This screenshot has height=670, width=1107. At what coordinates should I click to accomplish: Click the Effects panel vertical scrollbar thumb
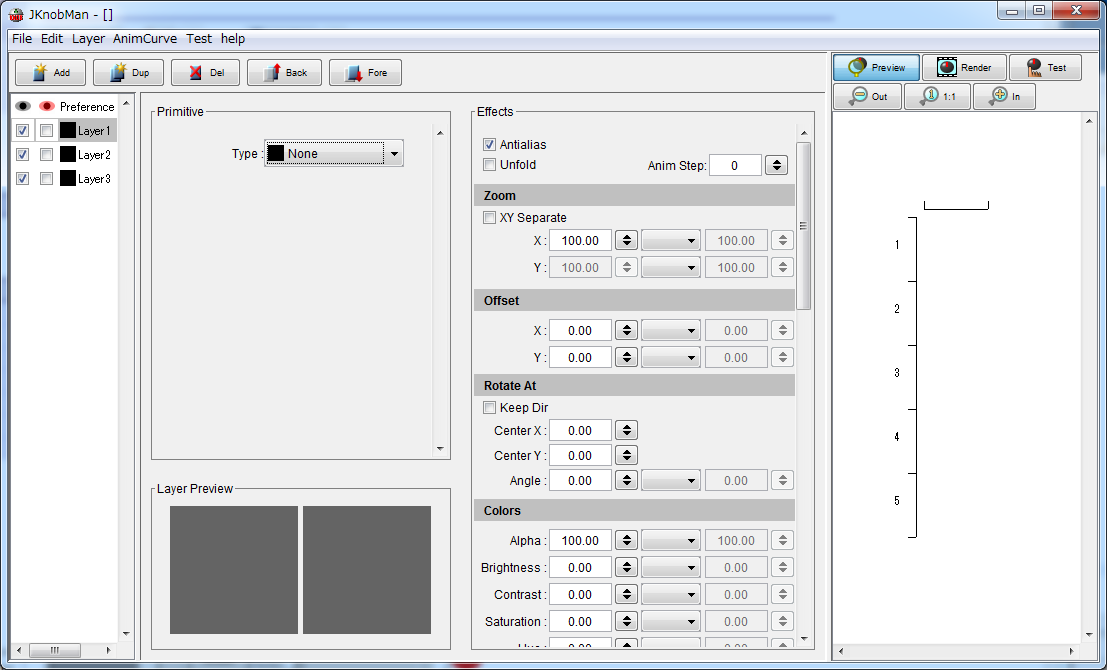click(803, 226)
